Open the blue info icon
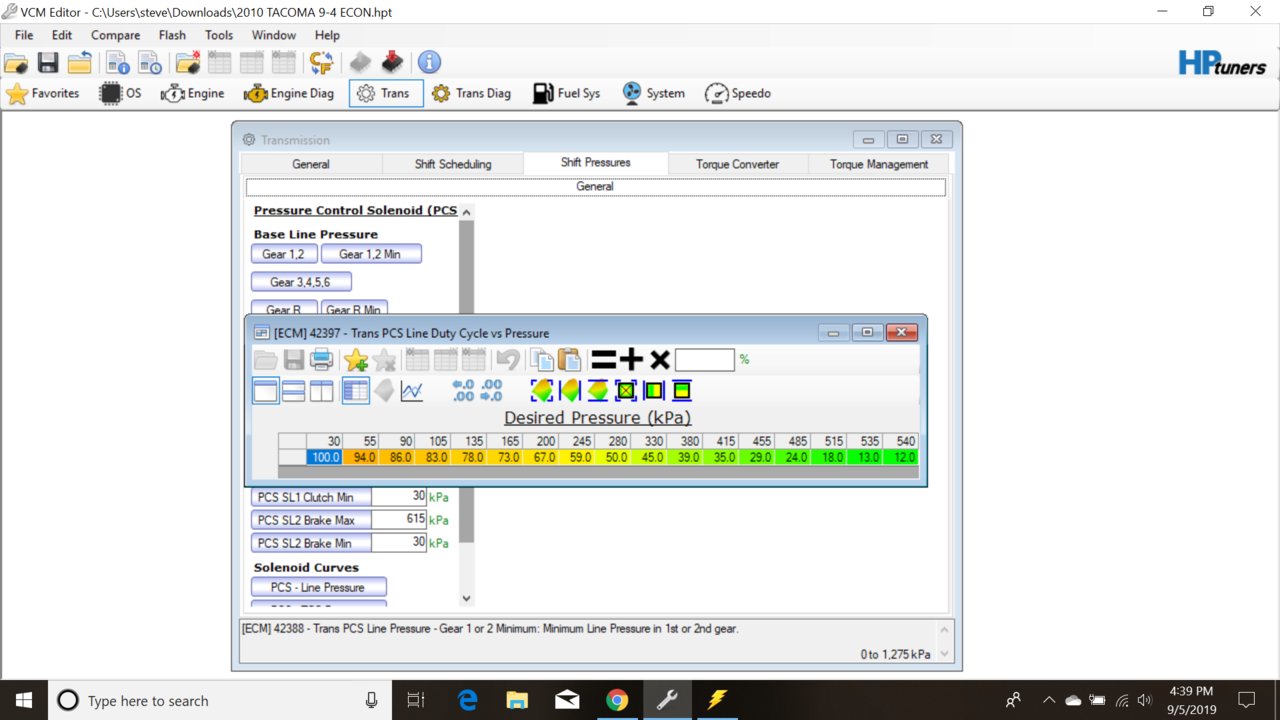This screenshot has width=1280, height=720. 429,63
